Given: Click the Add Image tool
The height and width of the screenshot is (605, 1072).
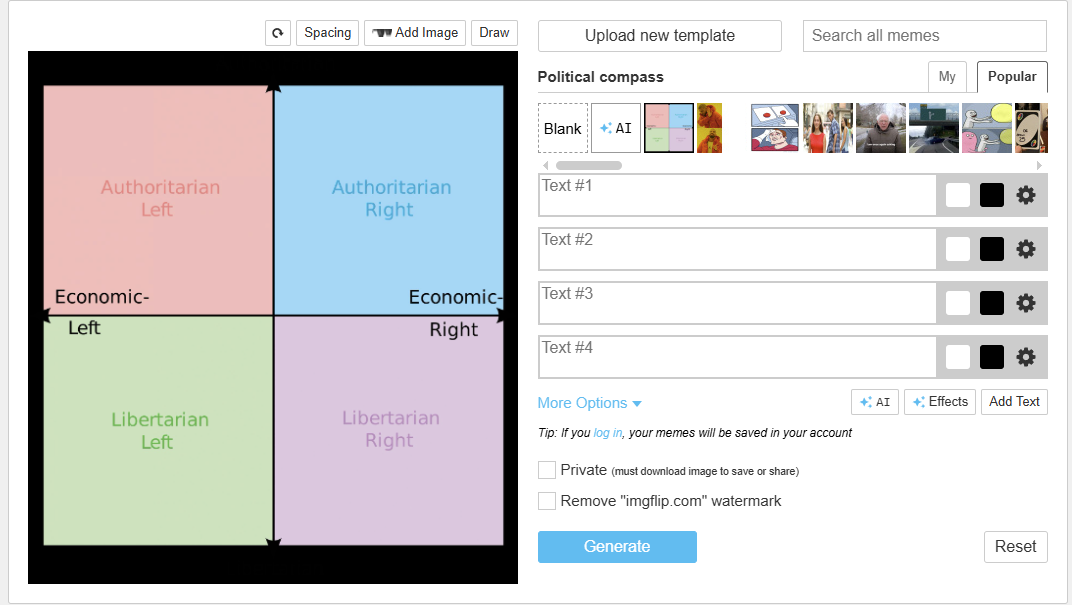Looking at the screenshot, I should click(414, 32).
